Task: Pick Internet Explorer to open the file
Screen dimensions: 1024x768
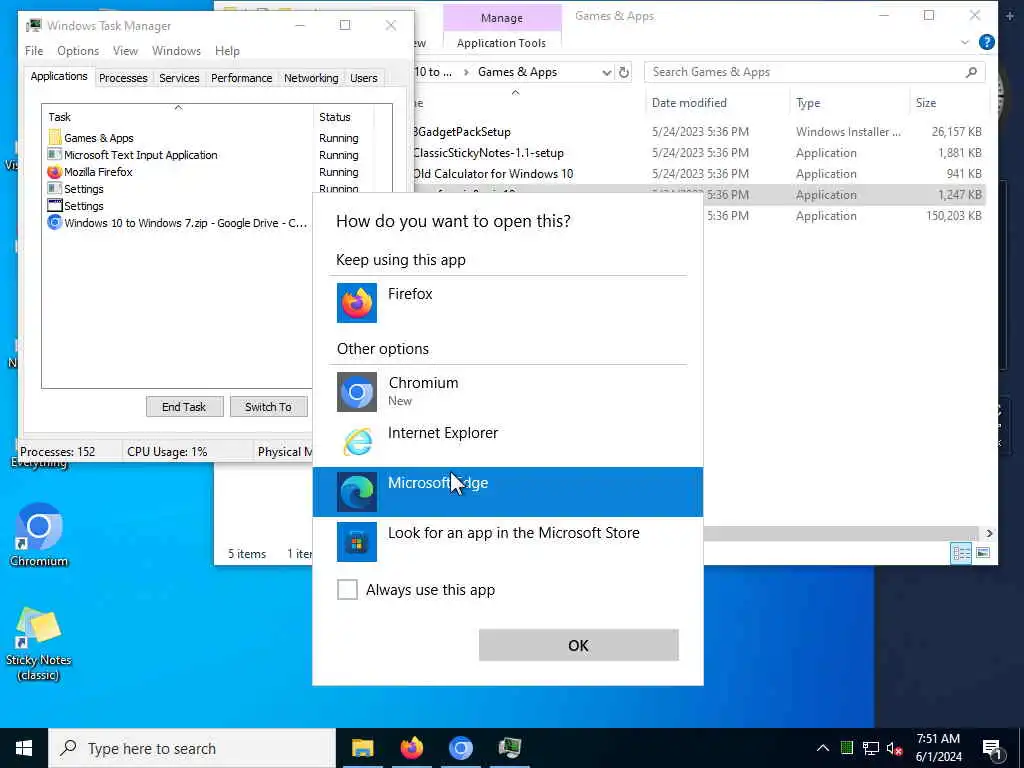Action: [507, 441]
